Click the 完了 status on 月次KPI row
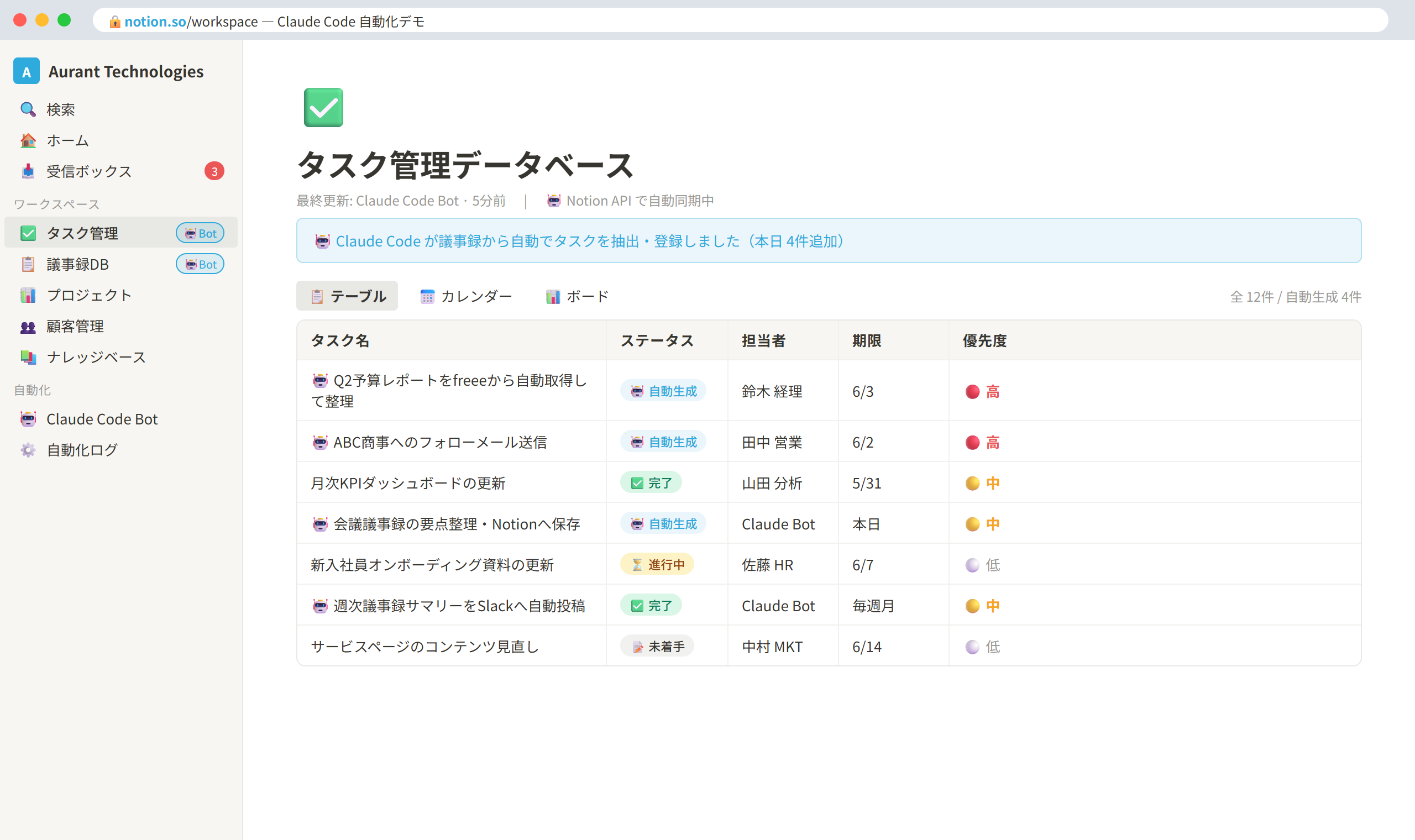This screenshot has height=840, width=1415. (x=651, y=483)
